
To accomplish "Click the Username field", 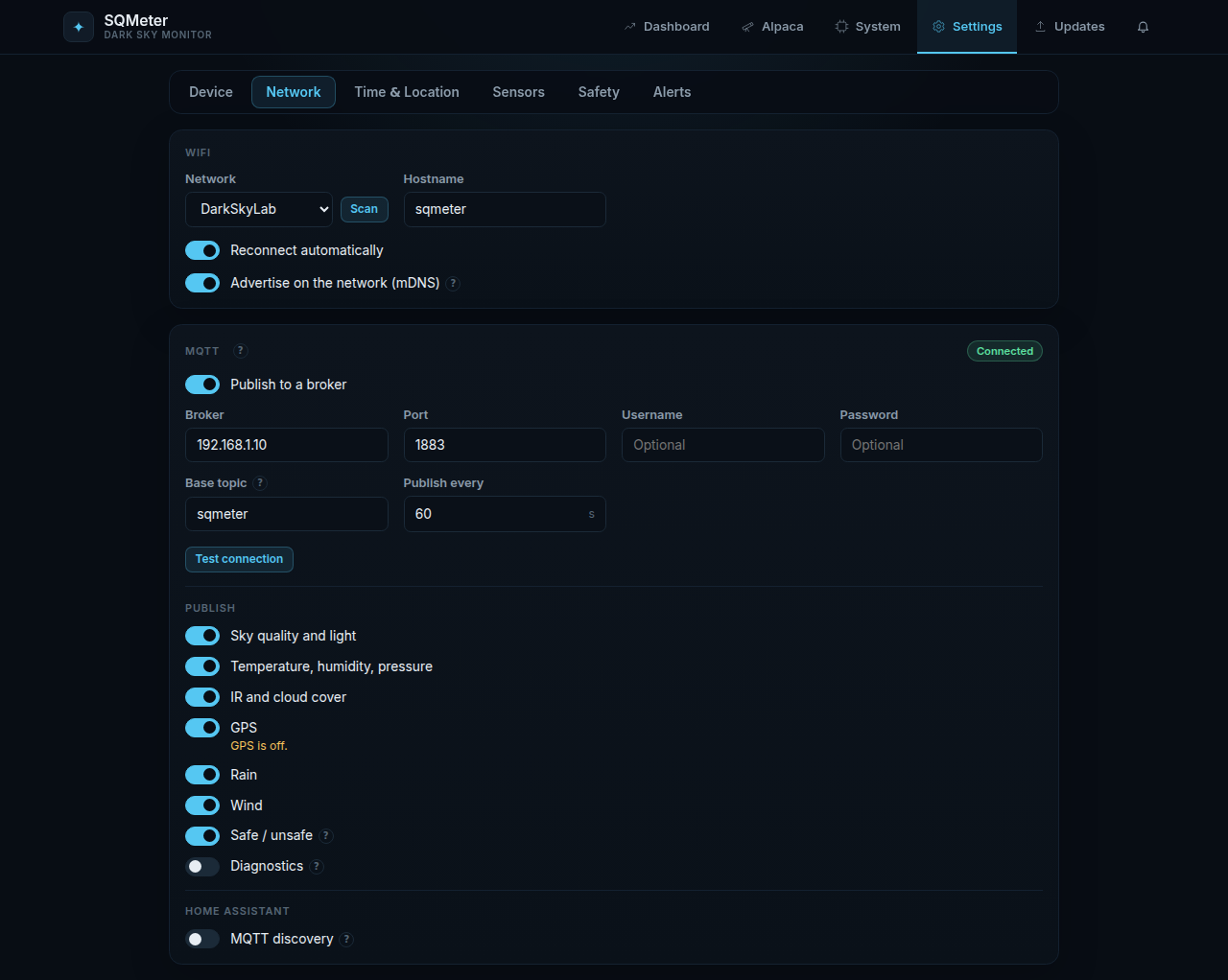I will [x=723, y=445].
